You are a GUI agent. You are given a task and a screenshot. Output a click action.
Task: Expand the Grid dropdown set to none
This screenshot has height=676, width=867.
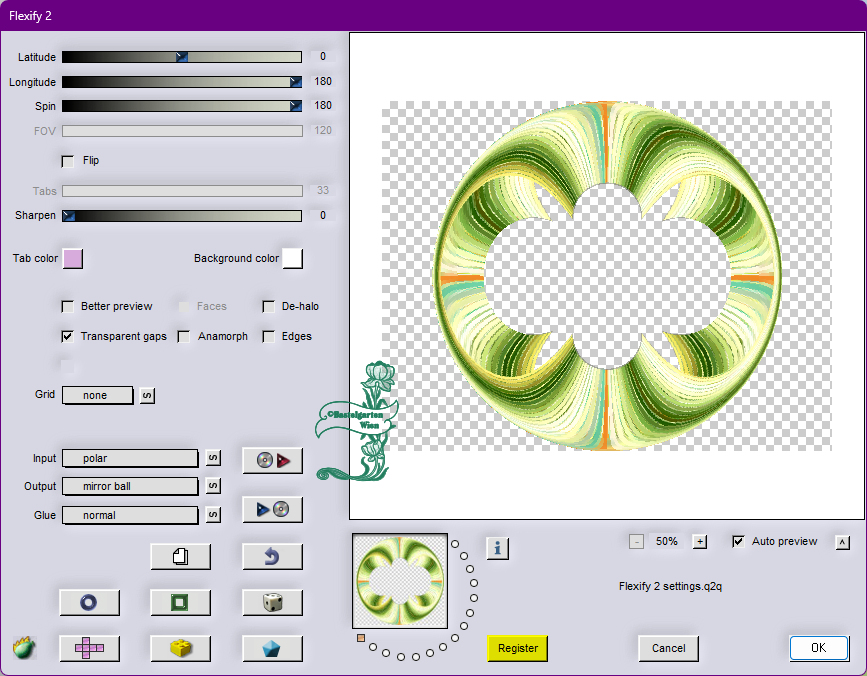pyautogui.click(x=98, y=395)
